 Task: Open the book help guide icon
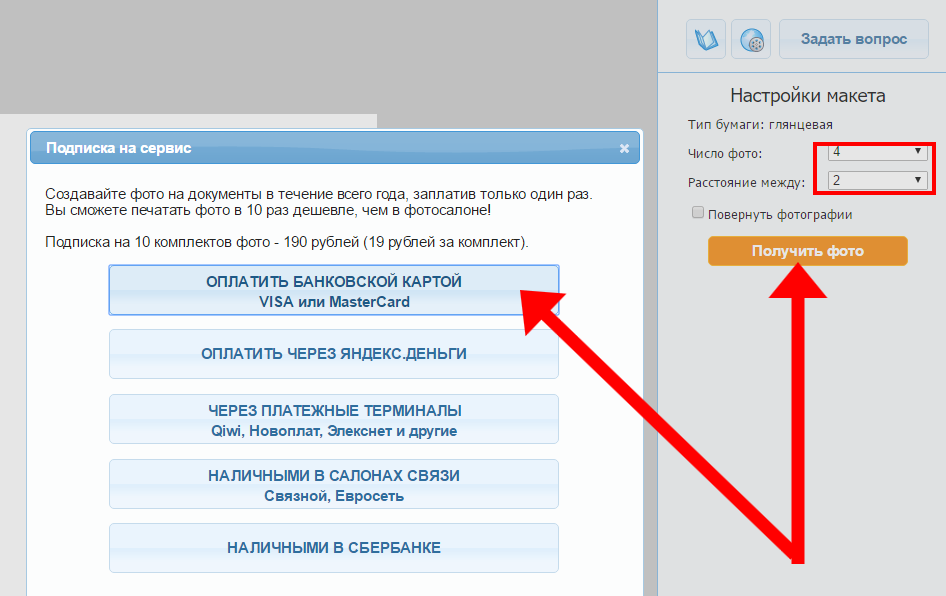(x=705, y=40)
